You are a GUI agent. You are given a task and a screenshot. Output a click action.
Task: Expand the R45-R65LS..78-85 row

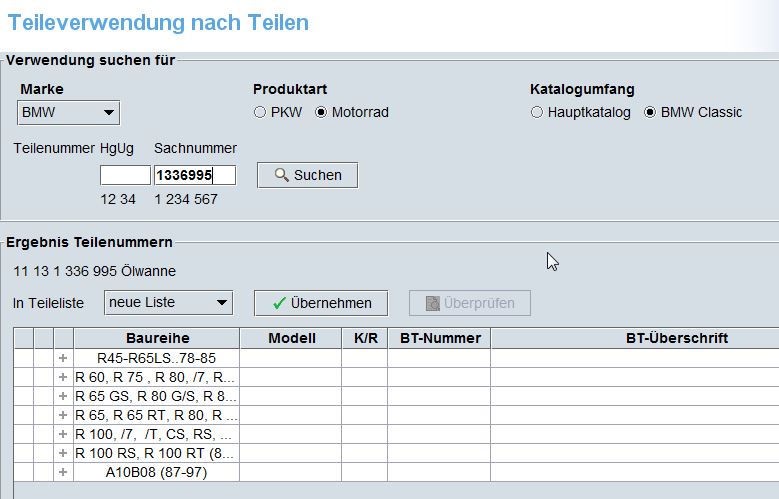(63, 358)
